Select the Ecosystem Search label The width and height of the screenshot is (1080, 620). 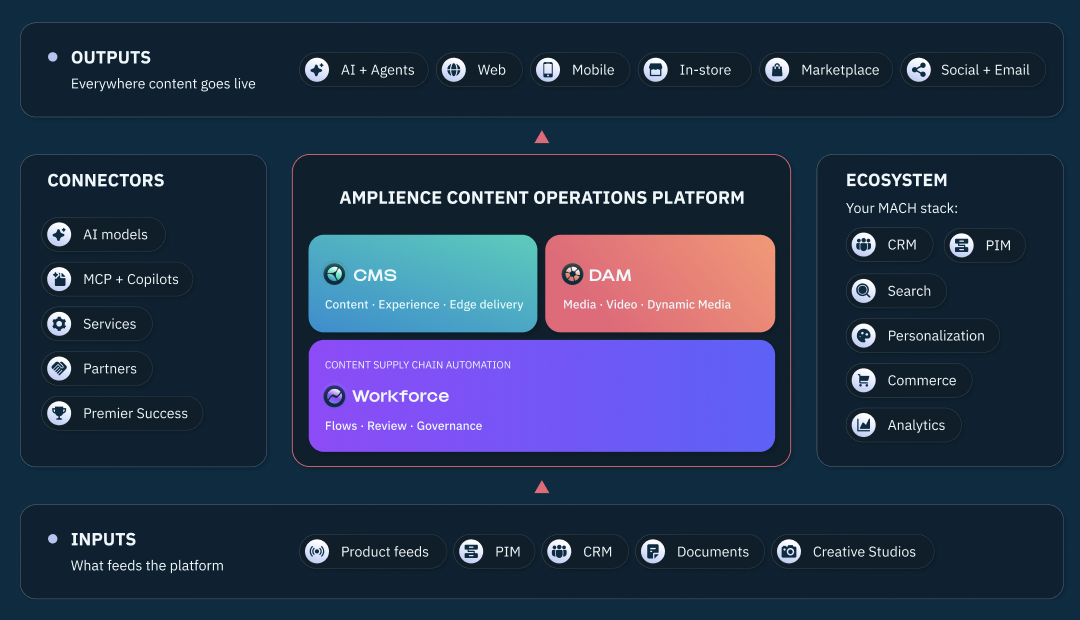pos(909,291)
